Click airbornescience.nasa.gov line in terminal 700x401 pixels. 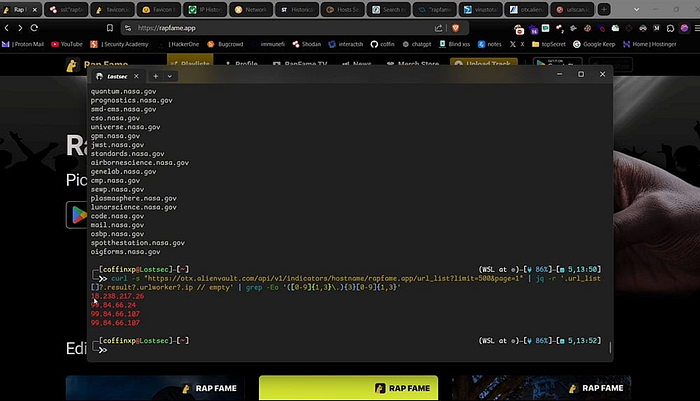140,163
